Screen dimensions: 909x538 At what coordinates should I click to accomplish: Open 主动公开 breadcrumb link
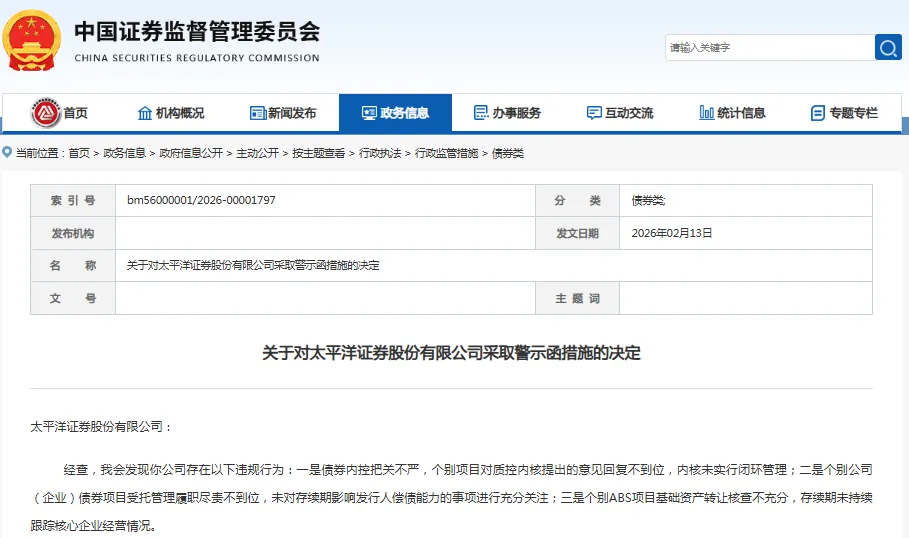257,153
